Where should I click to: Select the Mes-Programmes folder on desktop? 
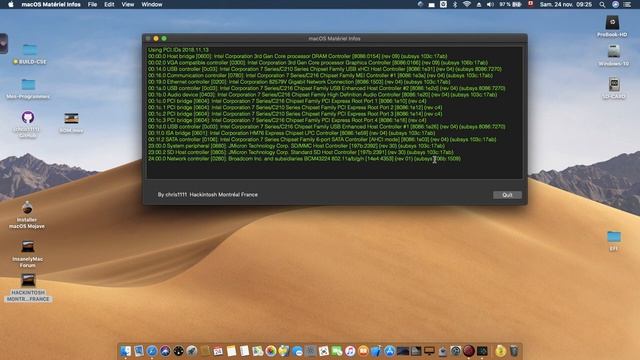(x=28, y=89)
